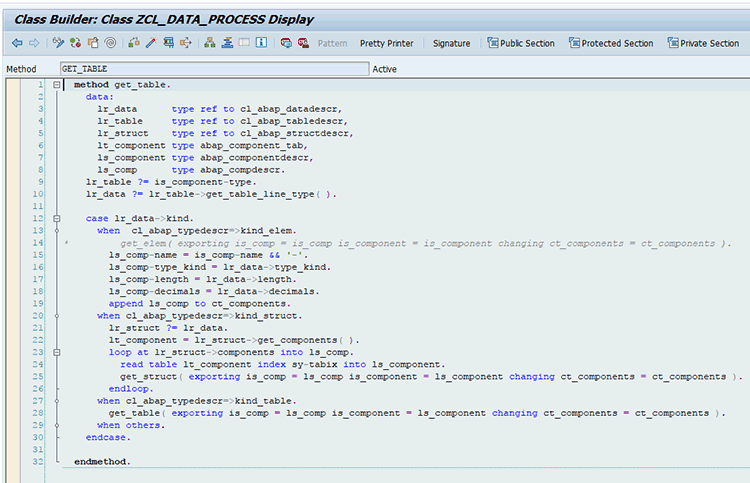
Task: Click the Protected Section icon
Action: pyautogui.click(x=574, y=43)
